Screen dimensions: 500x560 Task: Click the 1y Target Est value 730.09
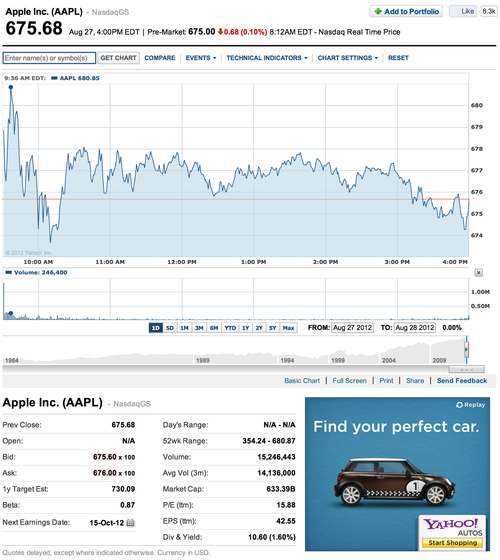[x=123, y=489]
